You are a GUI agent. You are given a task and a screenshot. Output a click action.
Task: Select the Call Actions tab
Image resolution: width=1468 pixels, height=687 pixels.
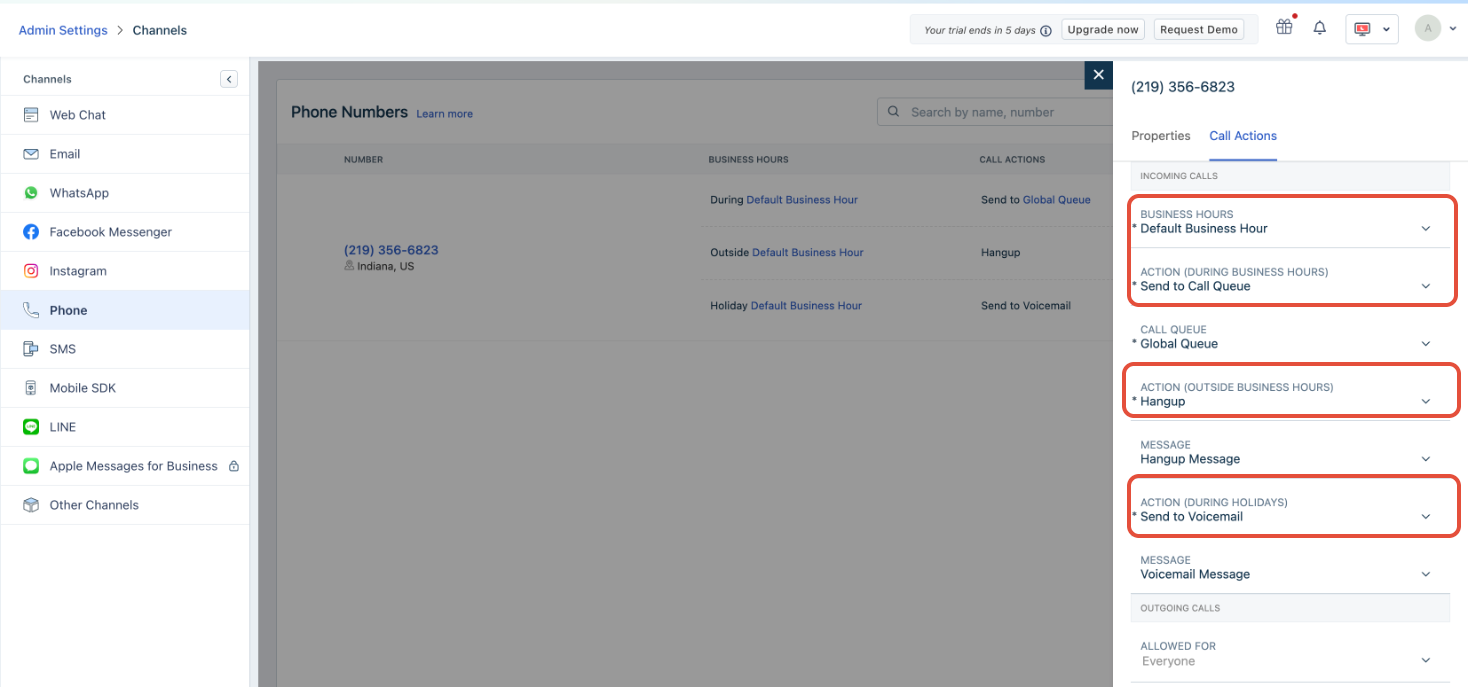1243,136
